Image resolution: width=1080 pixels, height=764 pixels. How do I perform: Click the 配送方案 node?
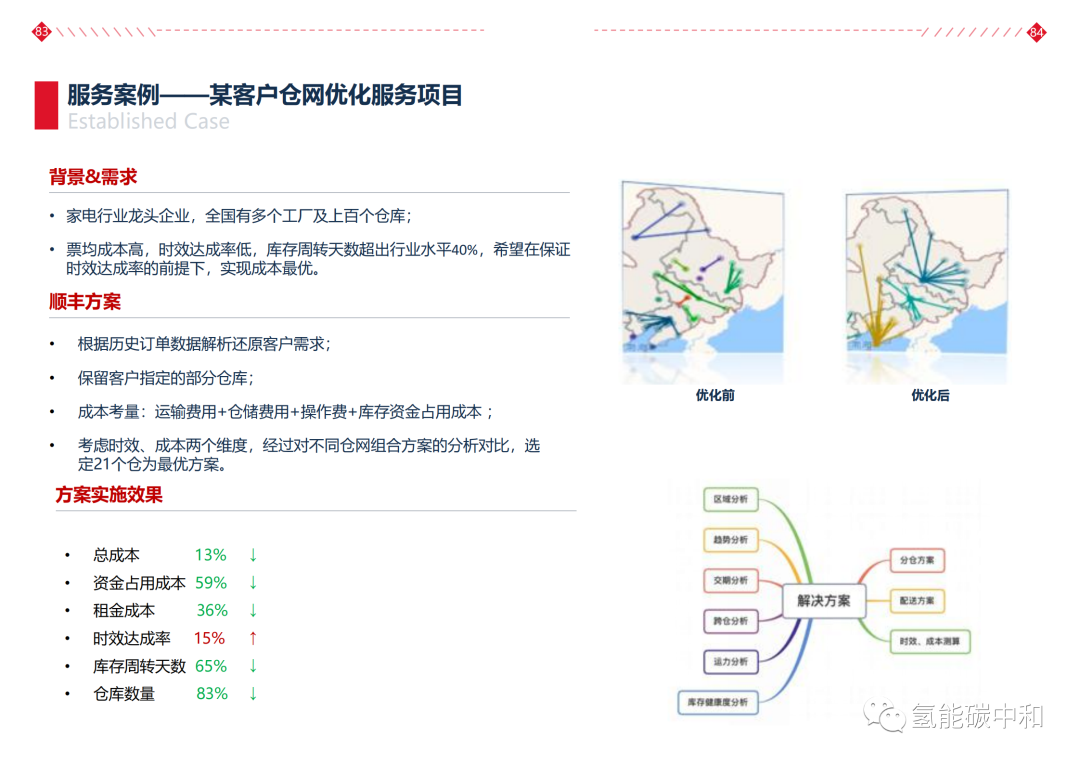[917, 601]
